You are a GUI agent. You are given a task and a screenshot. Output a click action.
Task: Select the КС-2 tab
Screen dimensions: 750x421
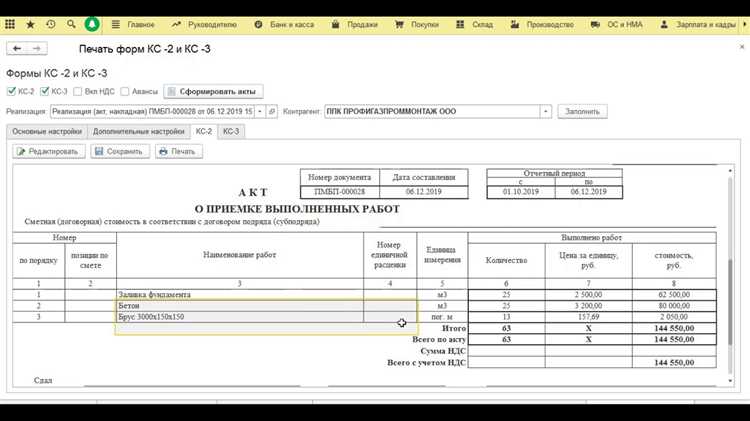pos(204,132)
